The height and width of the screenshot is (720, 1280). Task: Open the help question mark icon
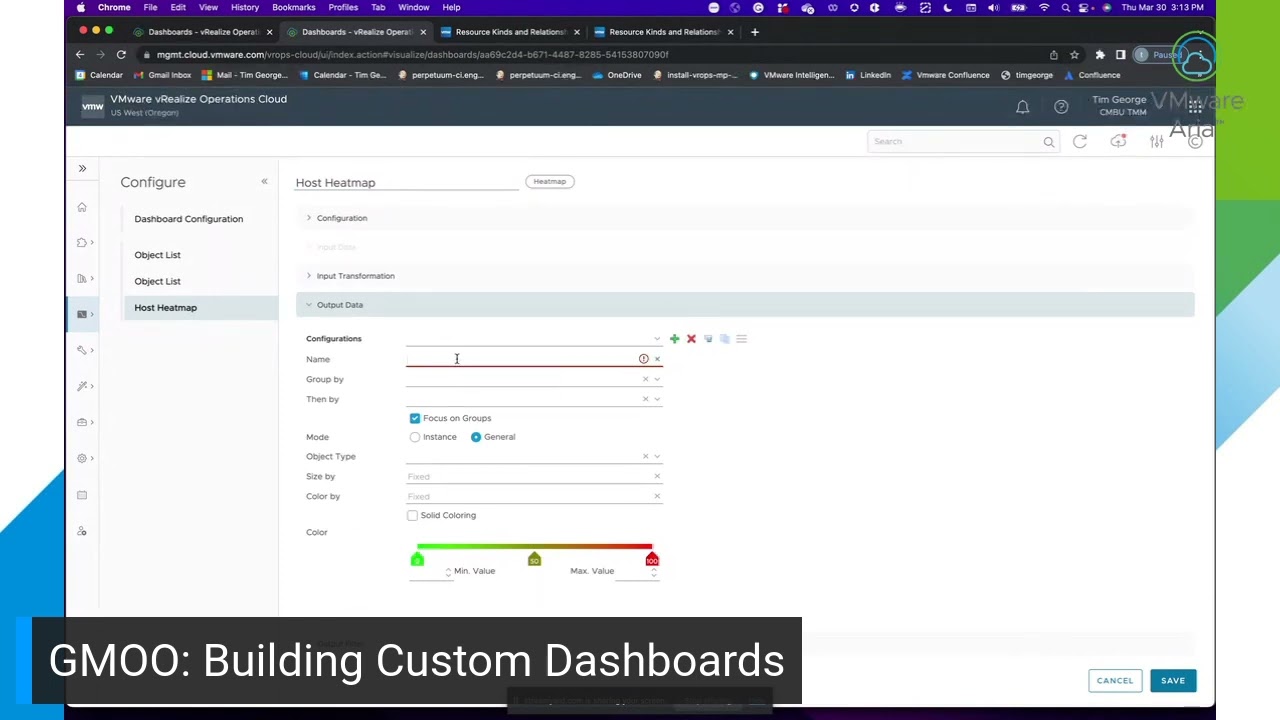coord(1061,107)
